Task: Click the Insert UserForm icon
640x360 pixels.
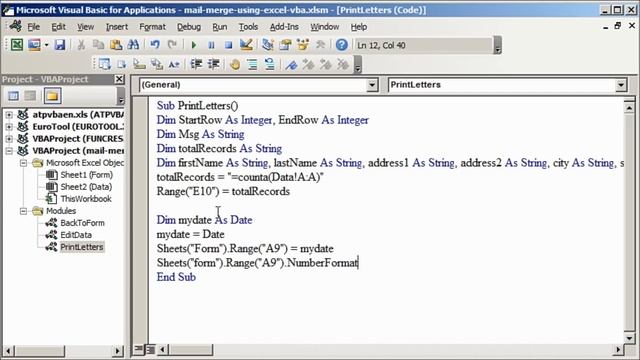Action: pos(34,44)
